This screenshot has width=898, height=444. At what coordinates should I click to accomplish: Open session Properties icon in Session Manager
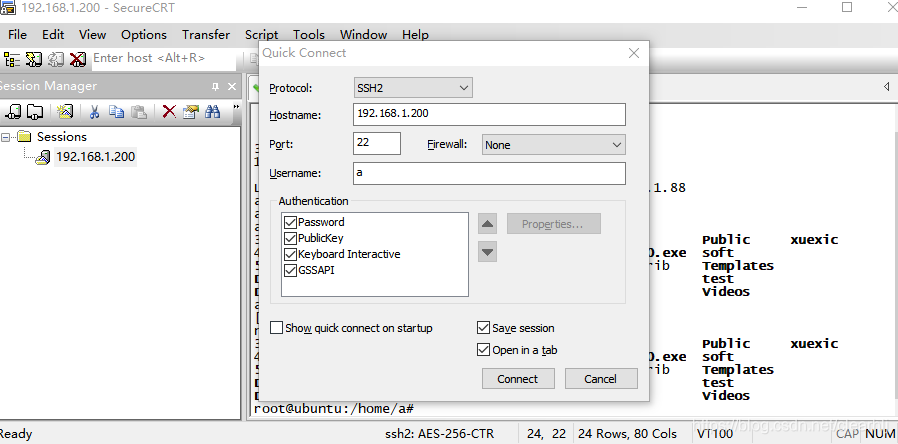click(190, 111)
